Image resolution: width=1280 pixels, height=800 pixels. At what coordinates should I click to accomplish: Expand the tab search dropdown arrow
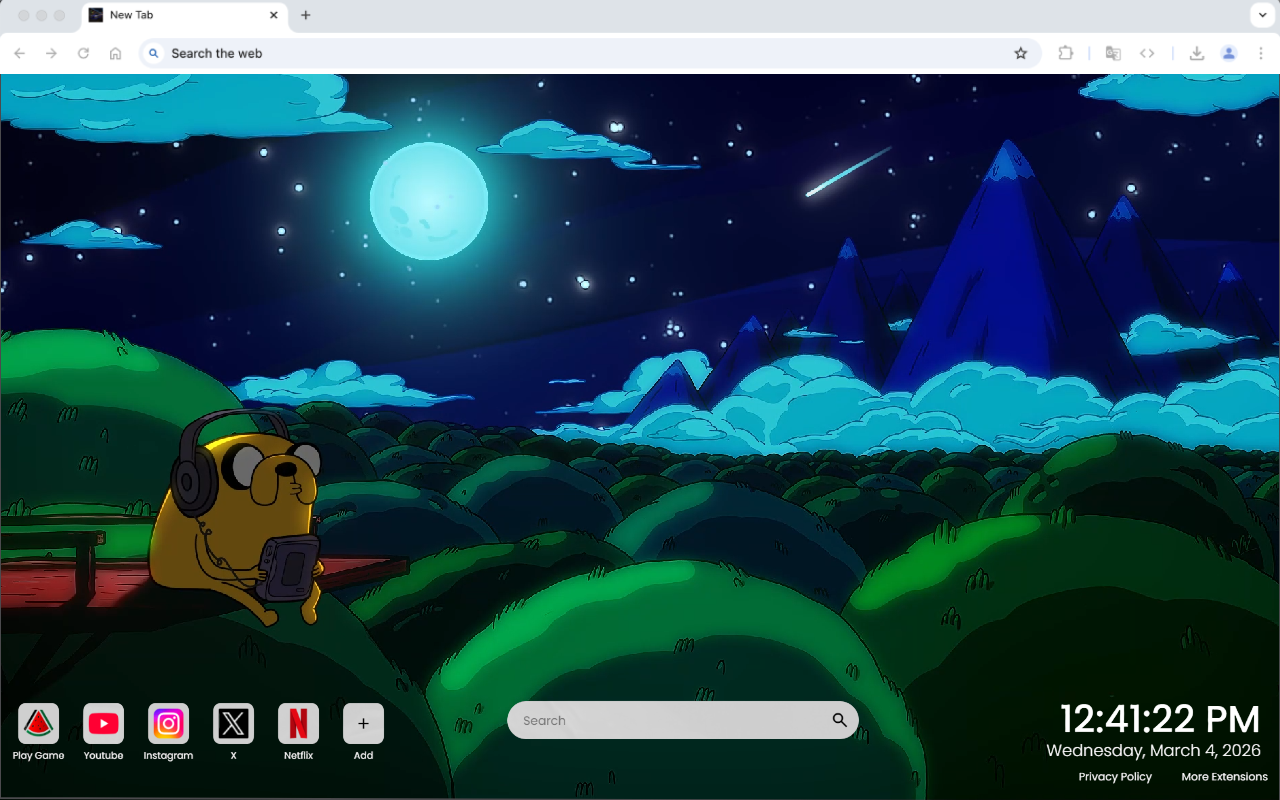point(1261,15)
